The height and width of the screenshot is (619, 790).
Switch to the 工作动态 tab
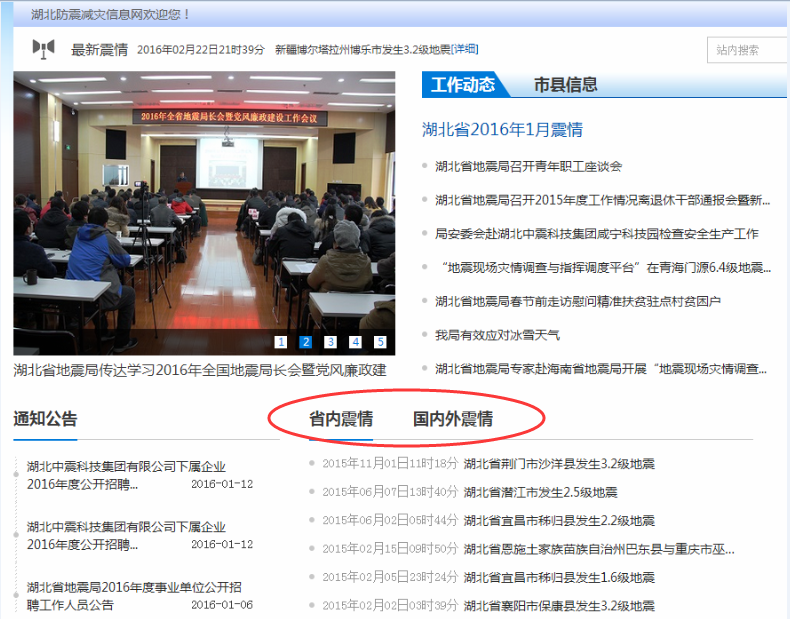pos(463,84)
